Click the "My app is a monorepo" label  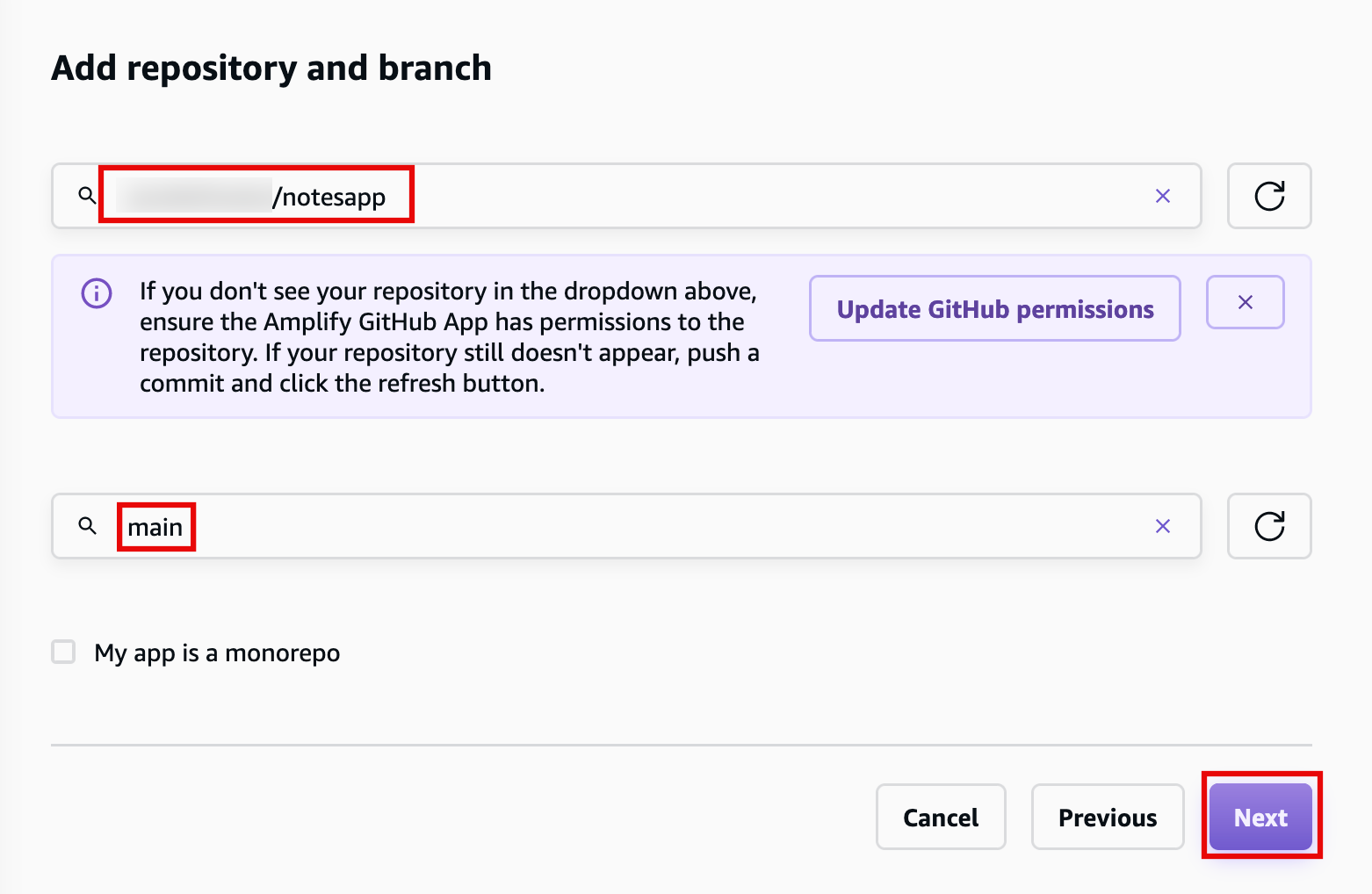click(217, 653)
